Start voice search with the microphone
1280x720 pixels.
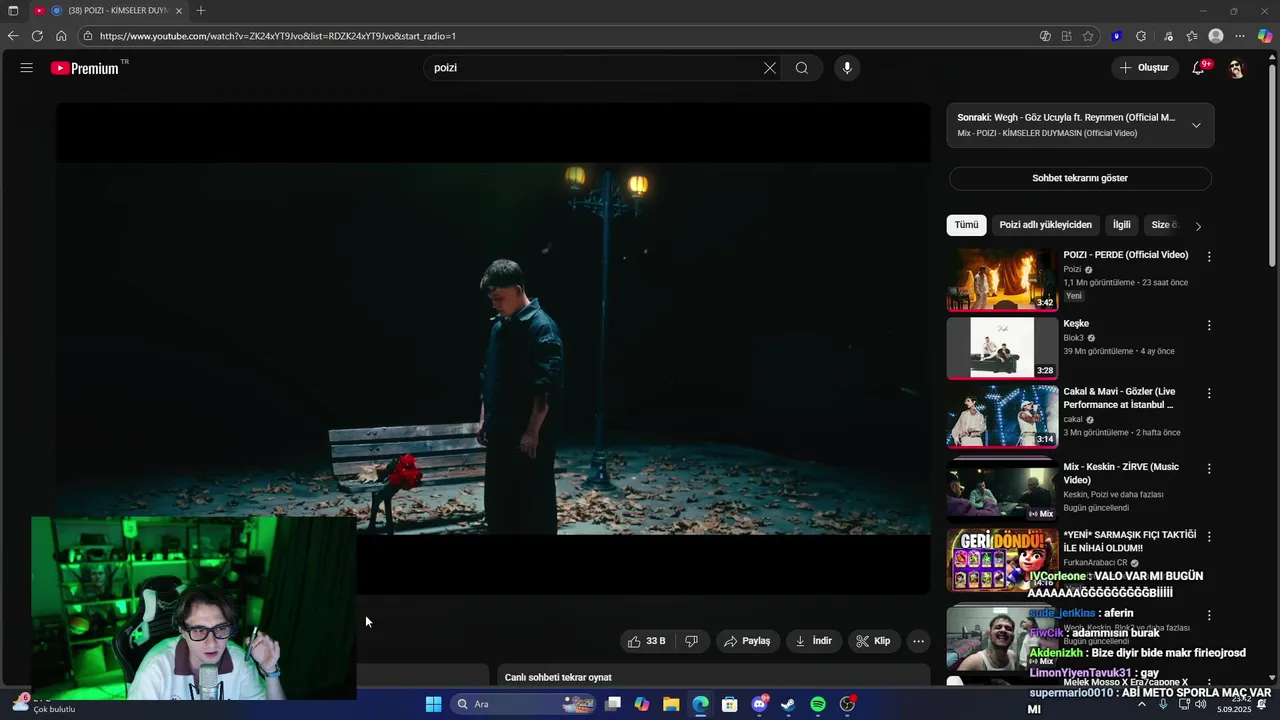(847, 68)
